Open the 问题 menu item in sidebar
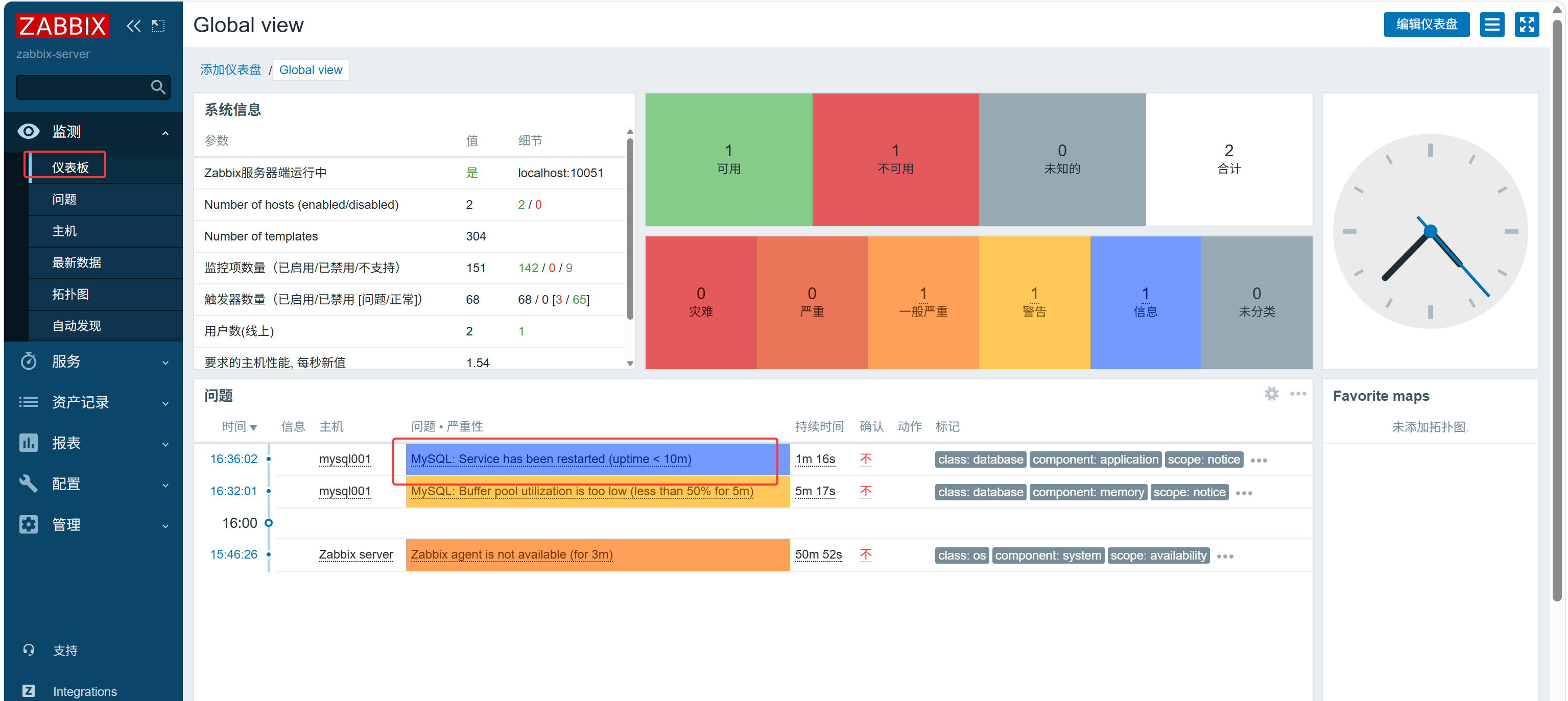This screenshot has width=1568, height=701. tap(64, 199)
